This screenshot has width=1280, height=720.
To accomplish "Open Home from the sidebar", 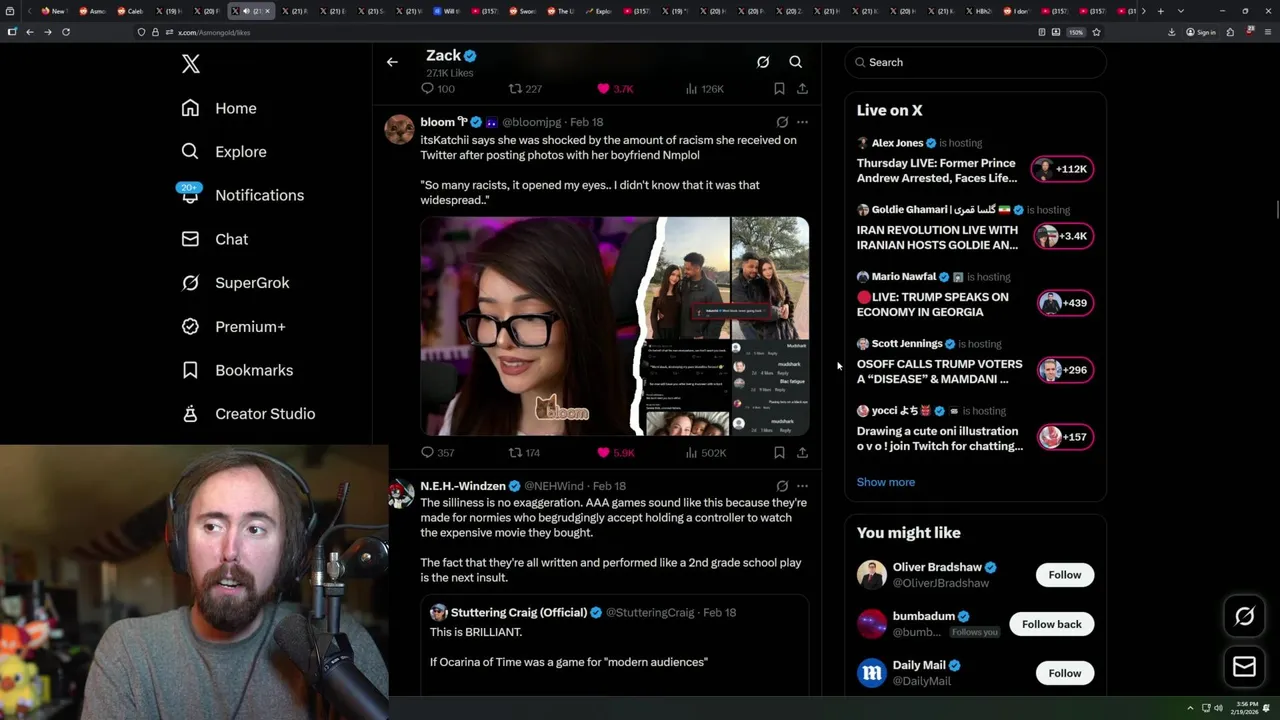I will tap(219, 108).
